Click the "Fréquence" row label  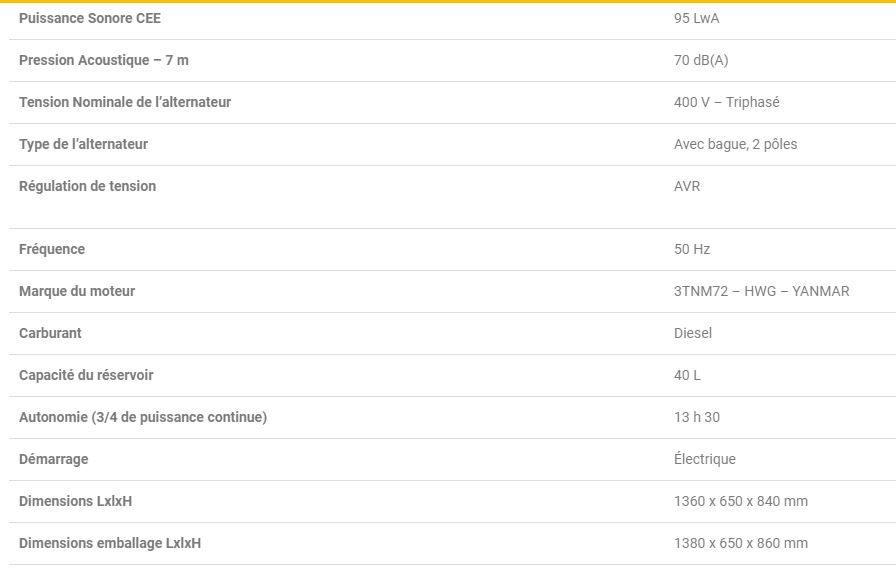(52, 249)
